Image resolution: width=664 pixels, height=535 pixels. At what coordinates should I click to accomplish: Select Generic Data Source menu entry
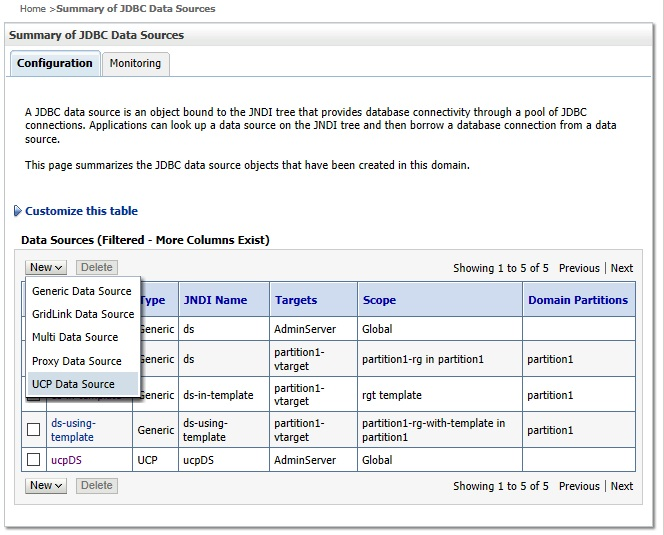(82, 291)
